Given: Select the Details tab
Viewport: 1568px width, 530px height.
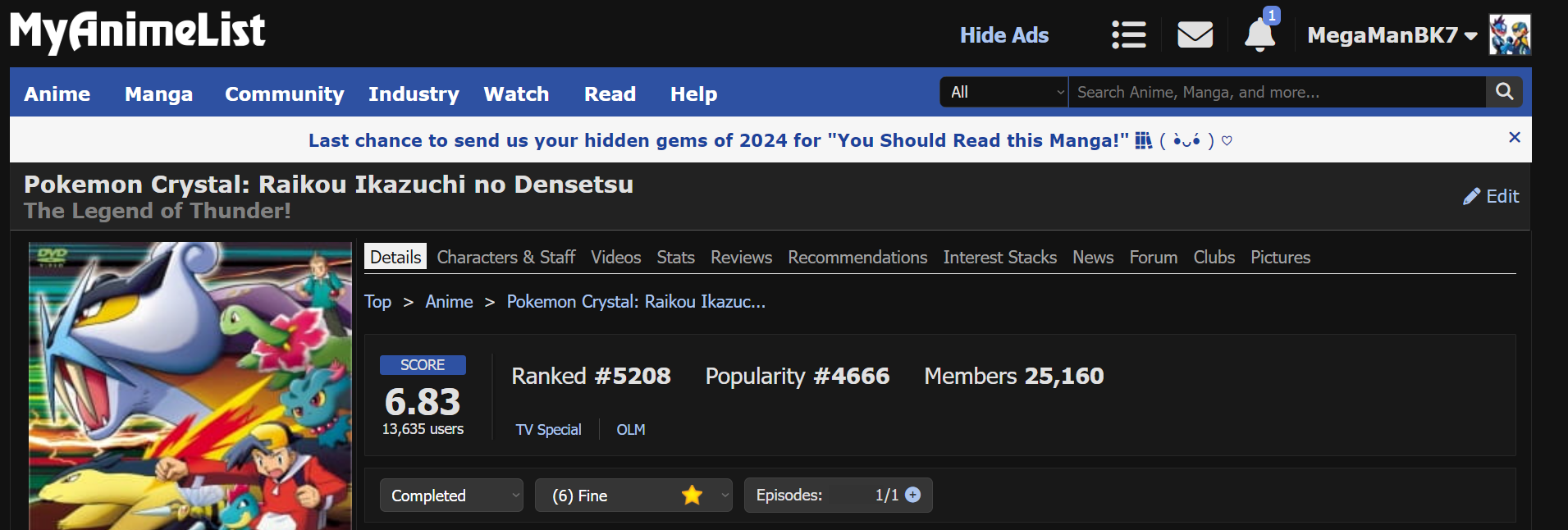Looking at the screenshot, I should point(395,257).
